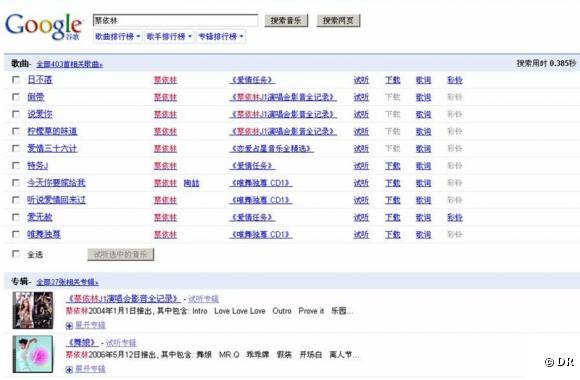This screenshot has height=380, width=580.
Task: Open the 歌手排行榜 dropdown
Action: pyautogui.click(x=169, y=37)
